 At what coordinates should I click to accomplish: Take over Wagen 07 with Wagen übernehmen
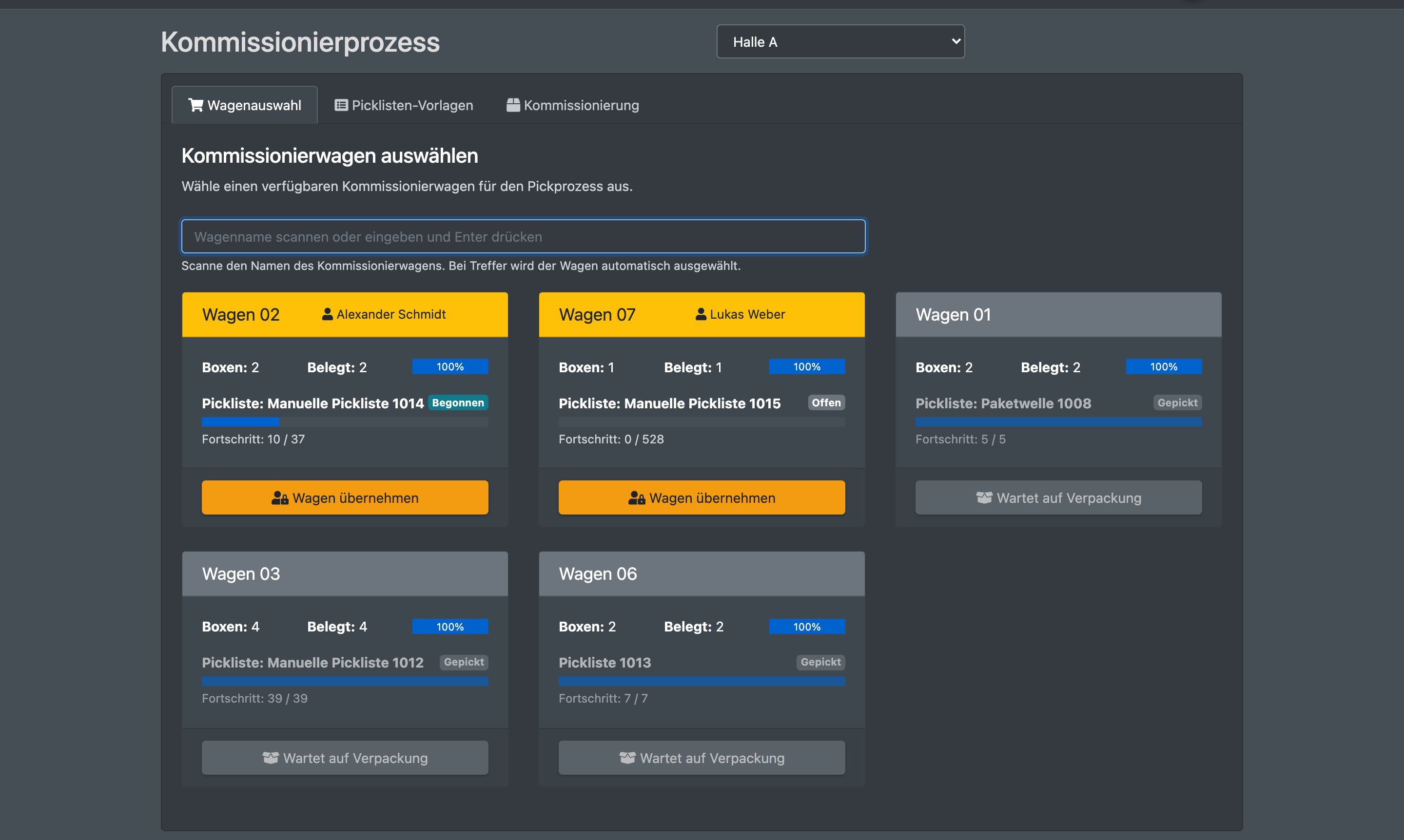702,497
